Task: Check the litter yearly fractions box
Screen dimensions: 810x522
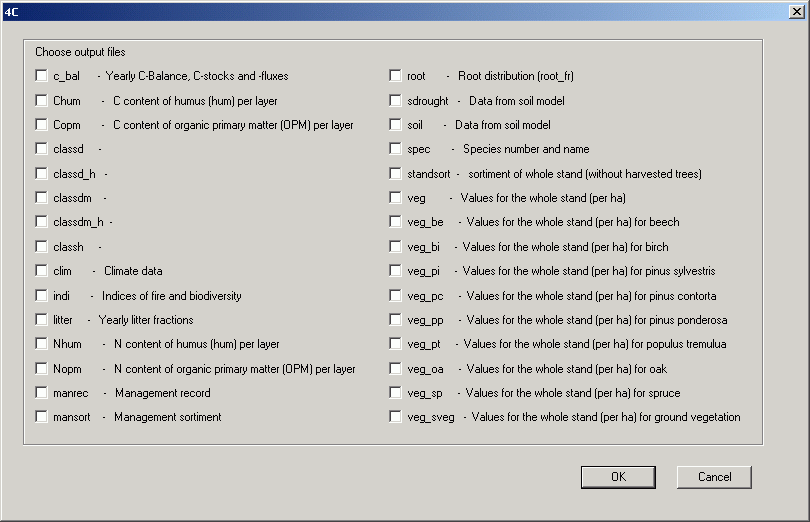Action: click(41, 320)
